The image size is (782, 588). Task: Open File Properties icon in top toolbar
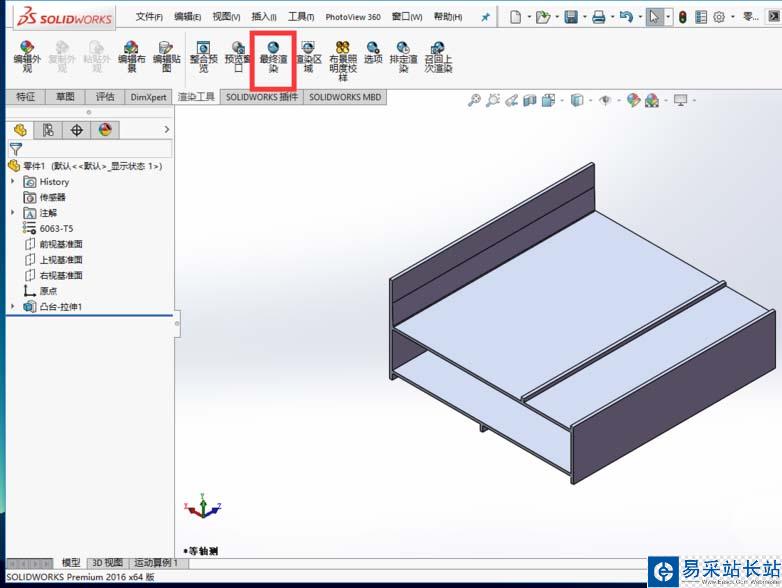701,17
